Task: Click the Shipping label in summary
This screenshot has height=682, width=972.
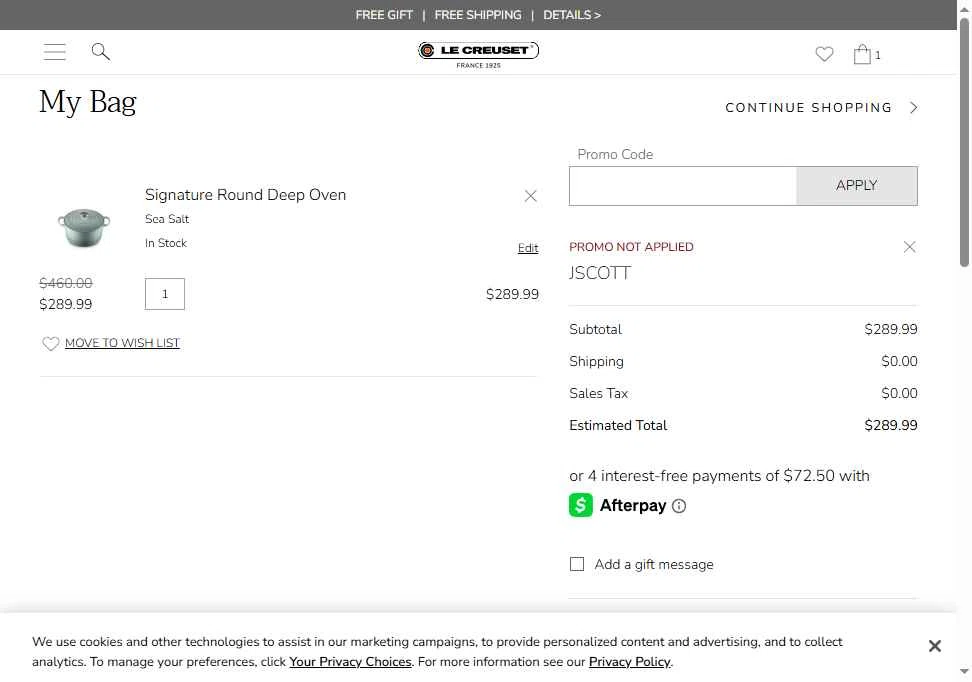Action: [596, 361]
